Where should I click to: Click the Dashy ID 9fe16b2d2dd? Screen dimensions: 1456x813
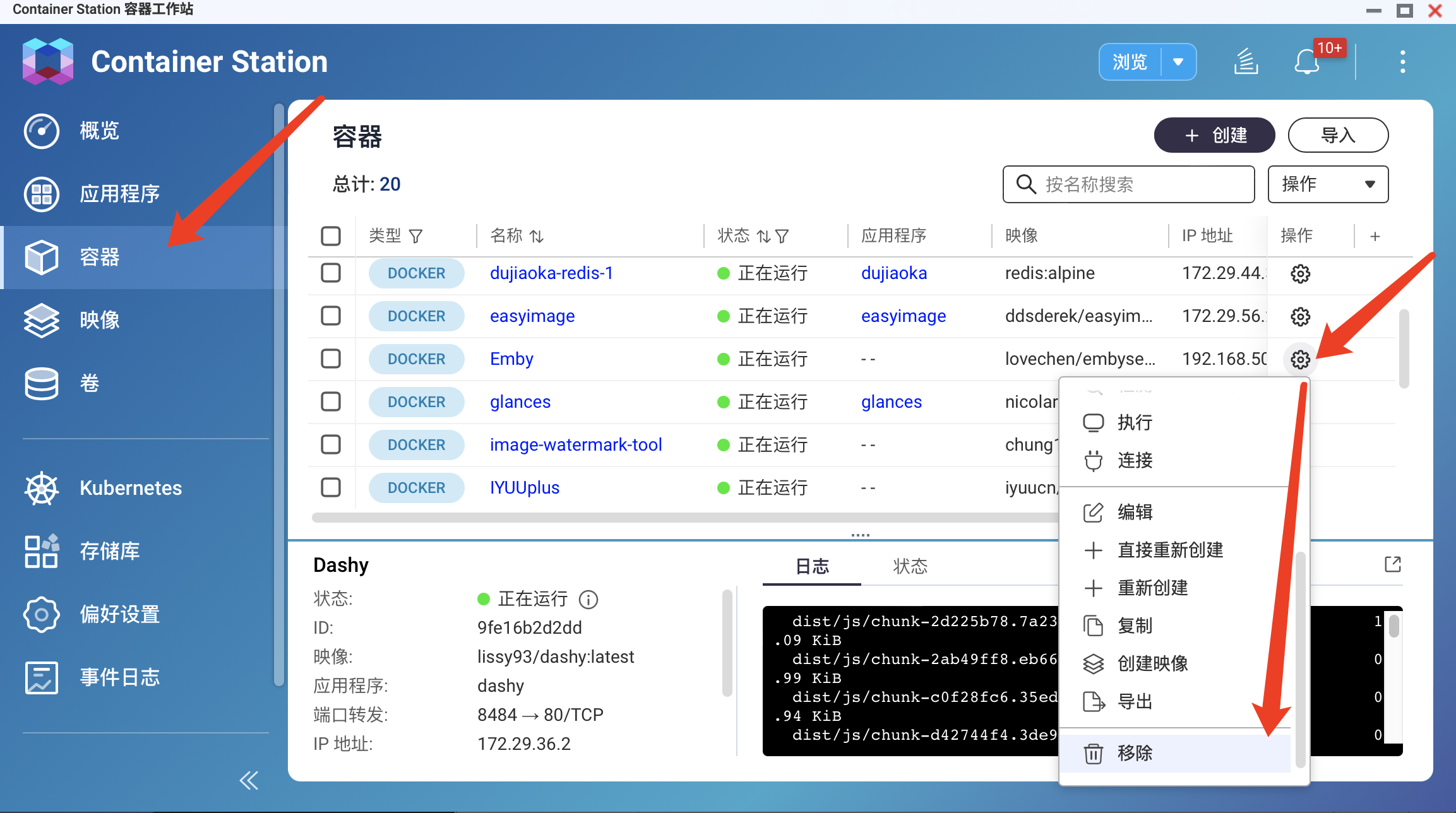coord(529,627)
